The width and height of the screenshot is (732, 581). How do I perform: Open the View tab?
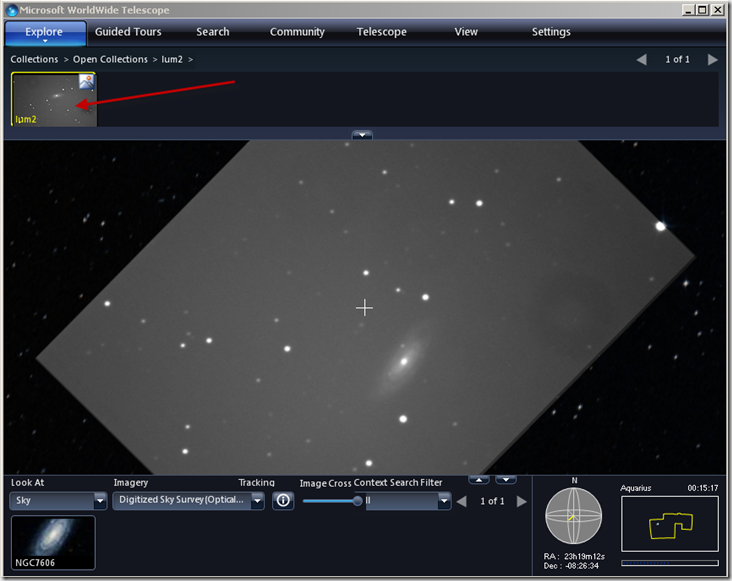[x=466, y=32]
